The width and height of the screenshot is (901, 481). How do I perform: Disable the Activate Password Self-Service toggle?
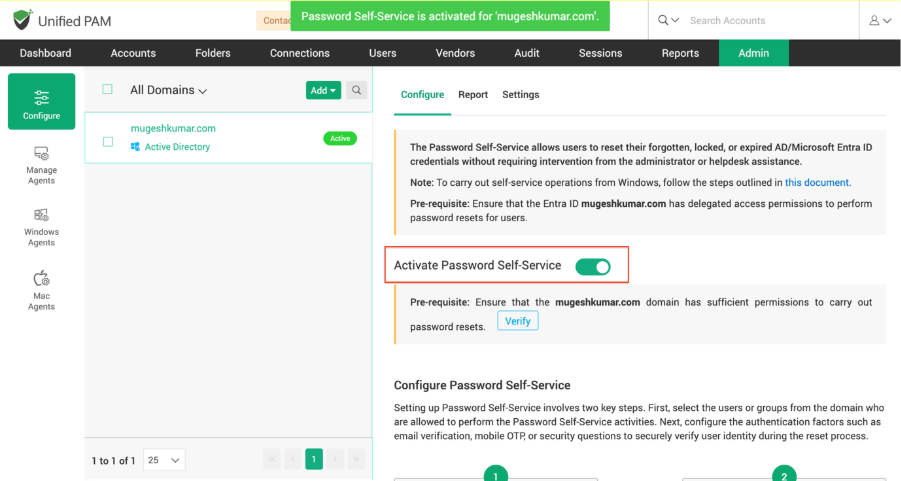click(x=592, y=266)
